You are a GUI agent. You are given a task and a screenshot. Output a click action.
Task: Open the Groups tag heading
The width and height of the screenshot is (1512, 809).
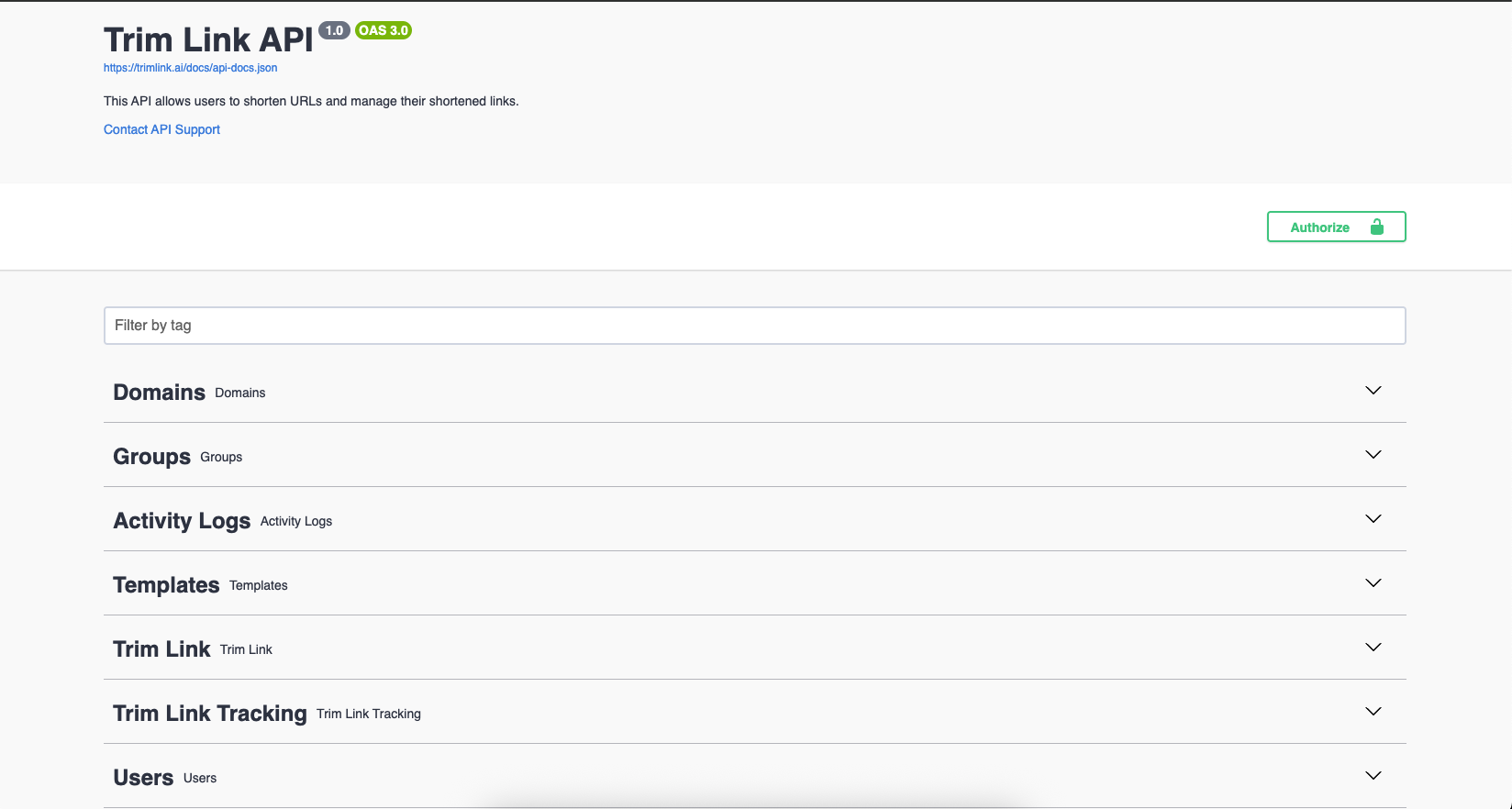151,457
